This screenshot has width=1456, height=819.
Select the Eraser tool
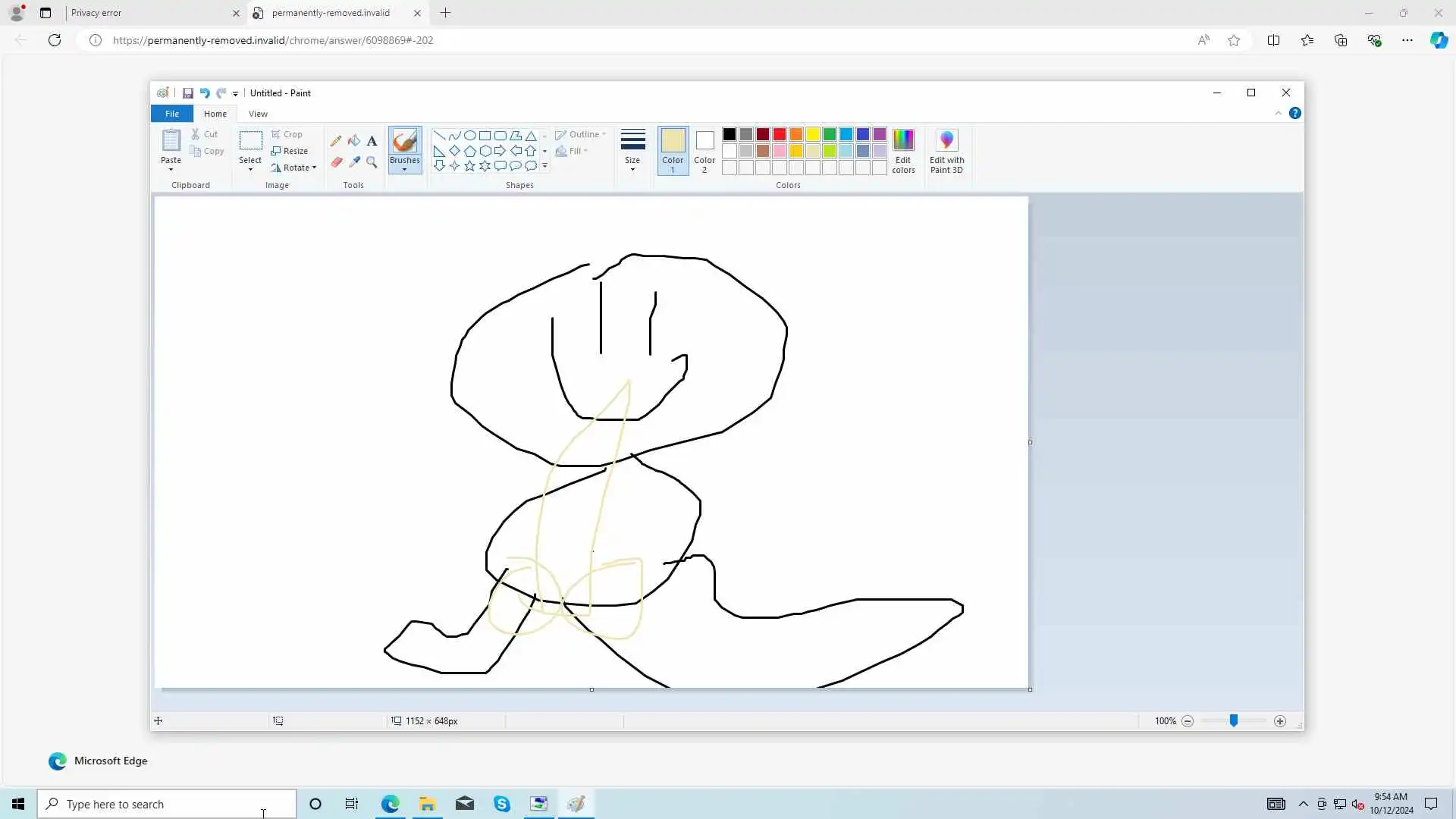336,162
